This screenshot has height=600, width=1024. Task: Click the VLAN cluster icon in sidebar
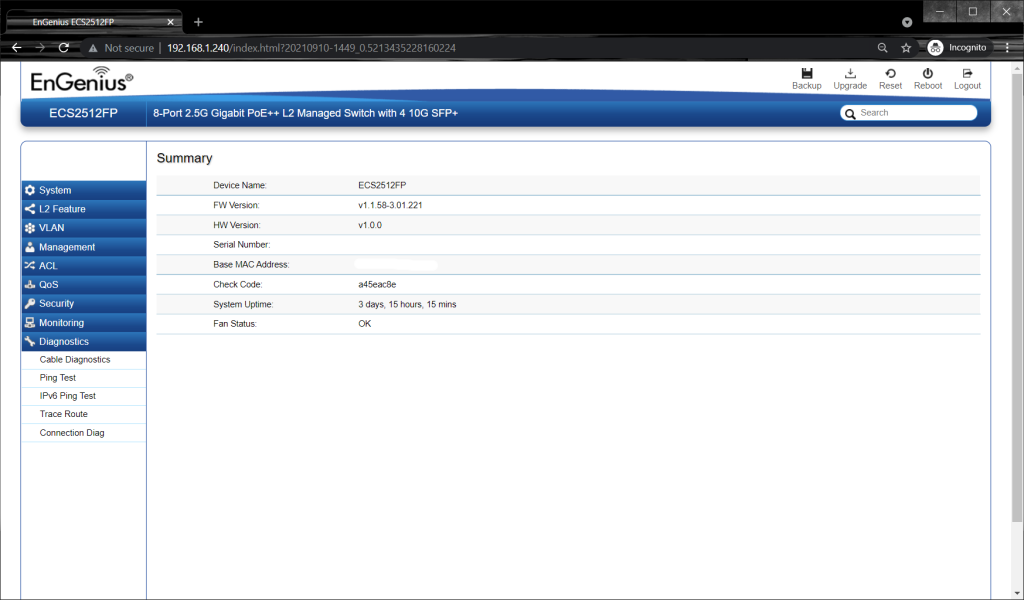29,228
